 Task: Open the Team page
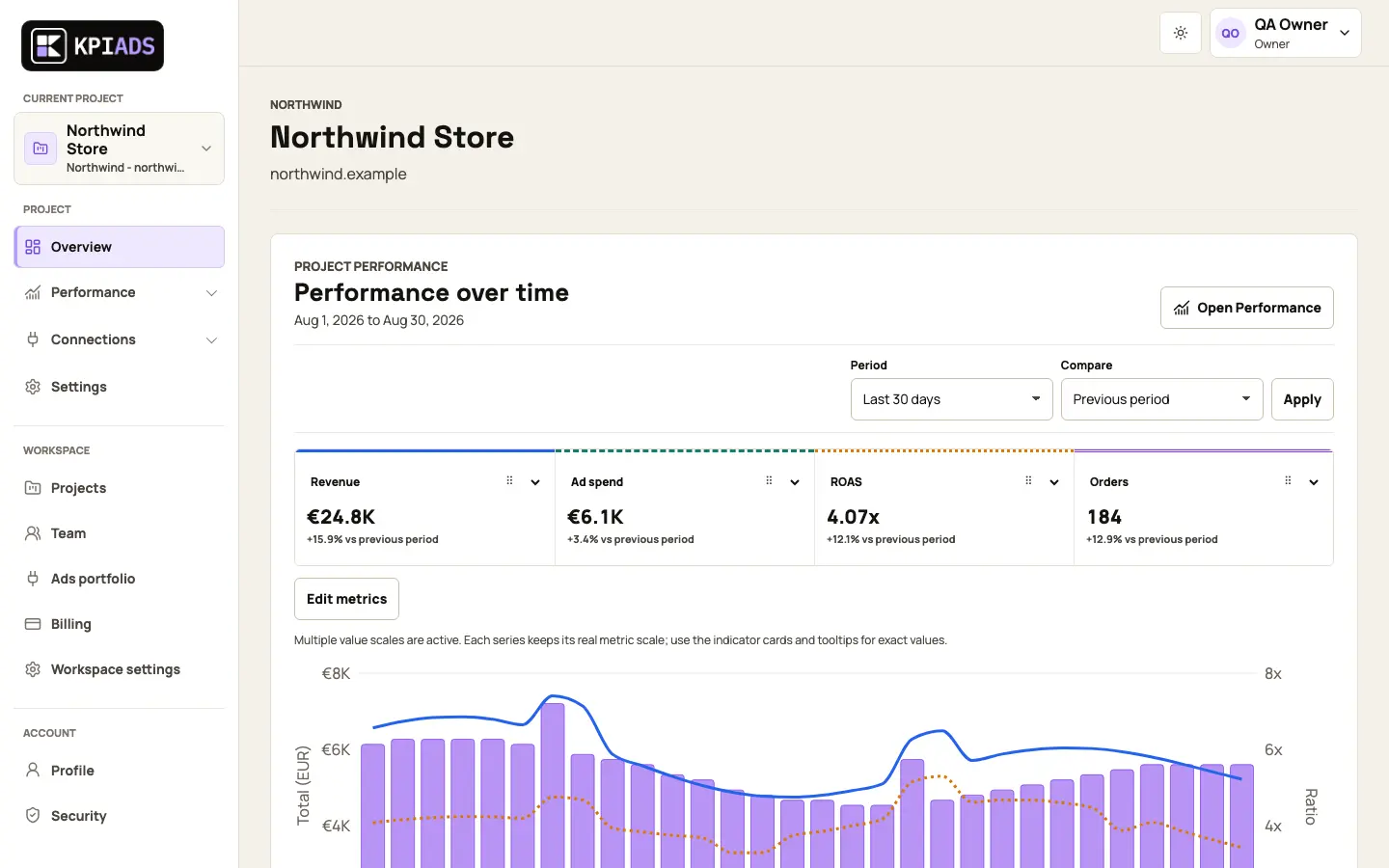(x=120, y=533)
